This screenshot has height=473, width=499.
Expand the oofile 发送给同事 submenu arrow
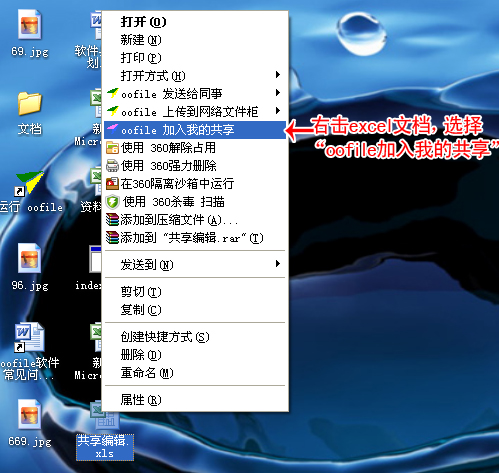(x=277, y=93)
